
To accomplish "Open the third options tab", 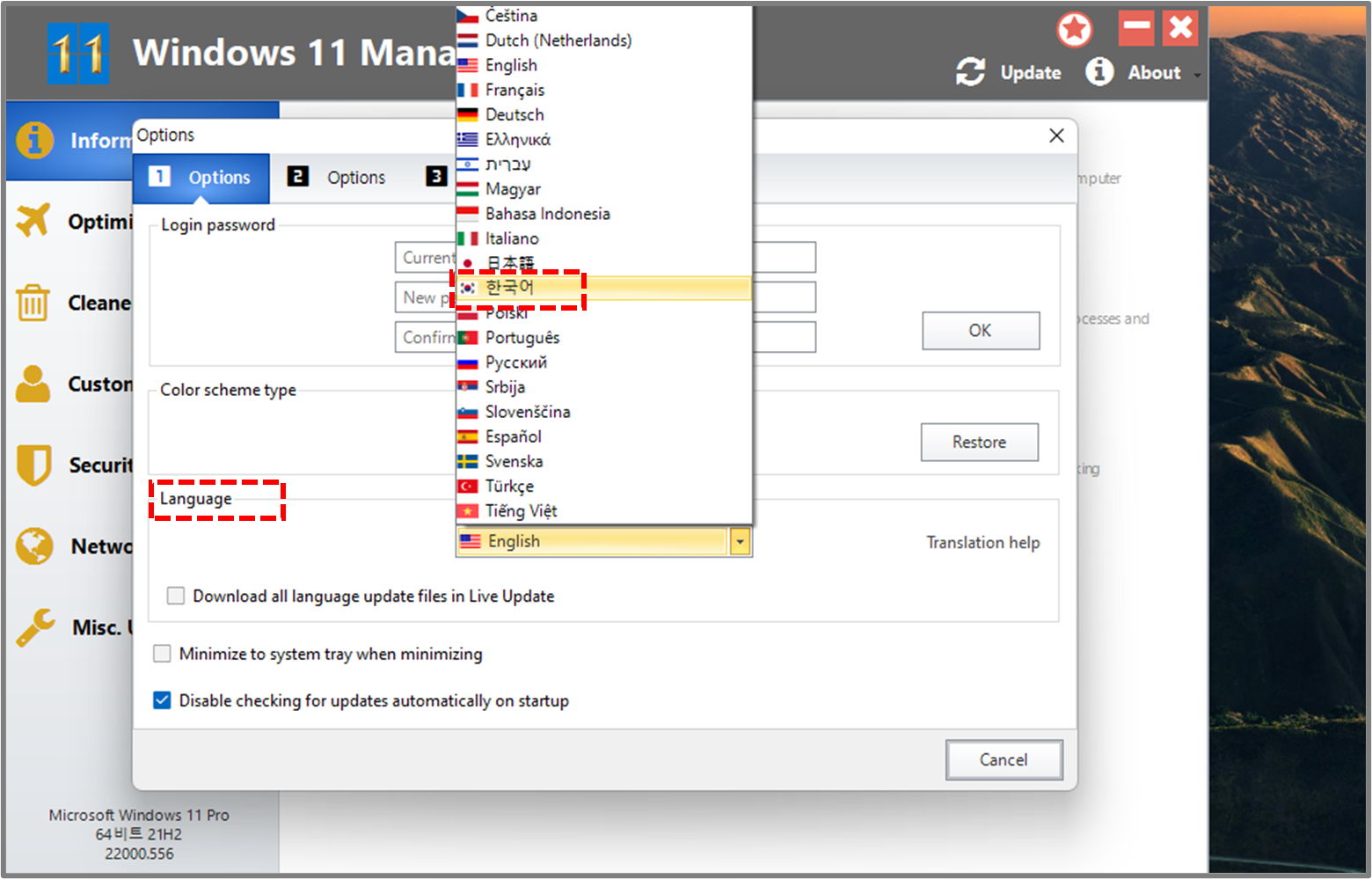I will pos(436,177).
